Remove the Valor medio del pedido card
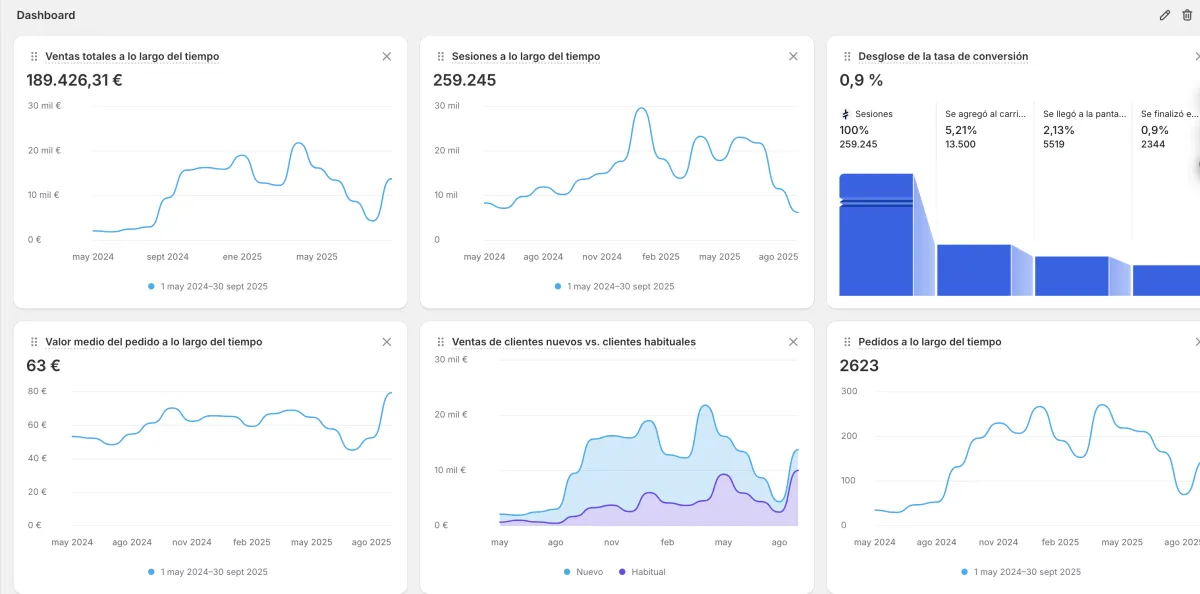Viewport: 1200px width, 594px height. (x=387, y=342)
